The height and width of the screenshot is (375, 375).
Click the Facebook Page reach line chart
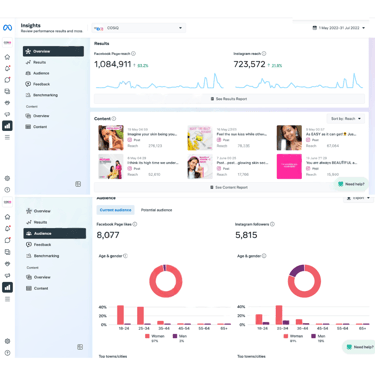(160, 81)
